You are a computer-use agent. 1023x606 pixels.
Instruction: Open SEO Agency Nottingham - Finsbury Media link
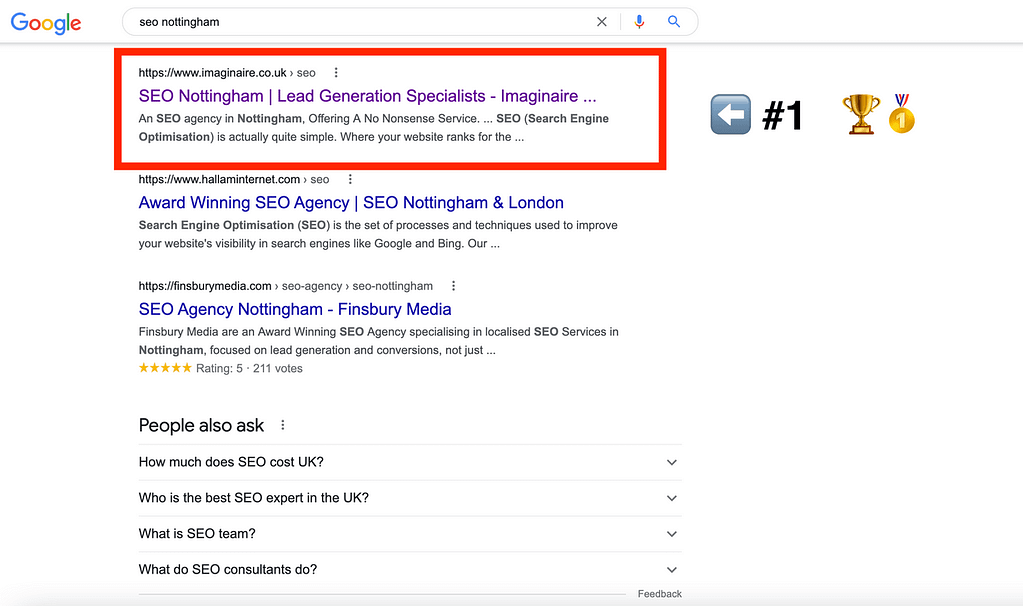click(295, 309)
